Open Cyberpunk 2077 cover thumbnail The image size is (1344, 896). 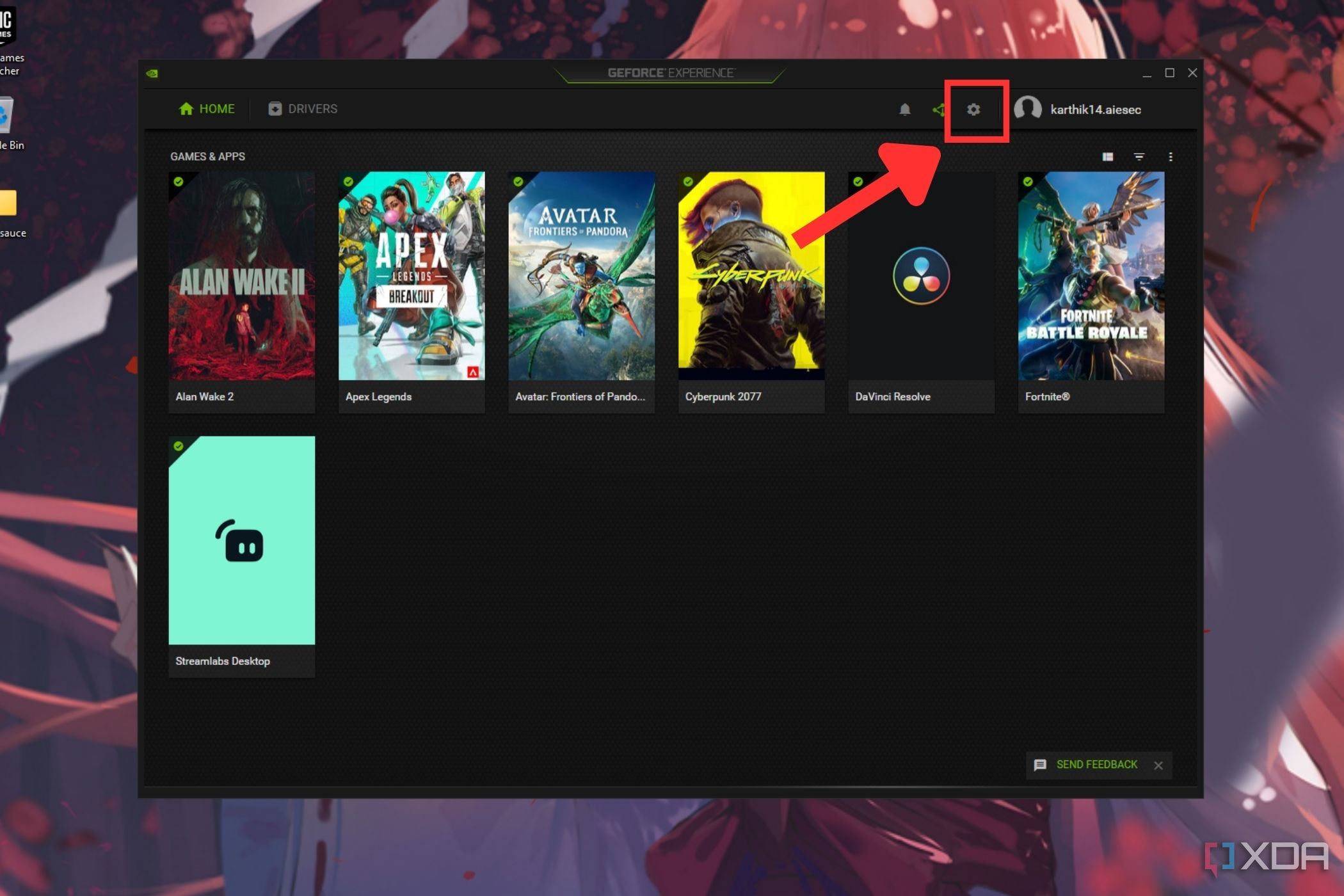point(751,276)
